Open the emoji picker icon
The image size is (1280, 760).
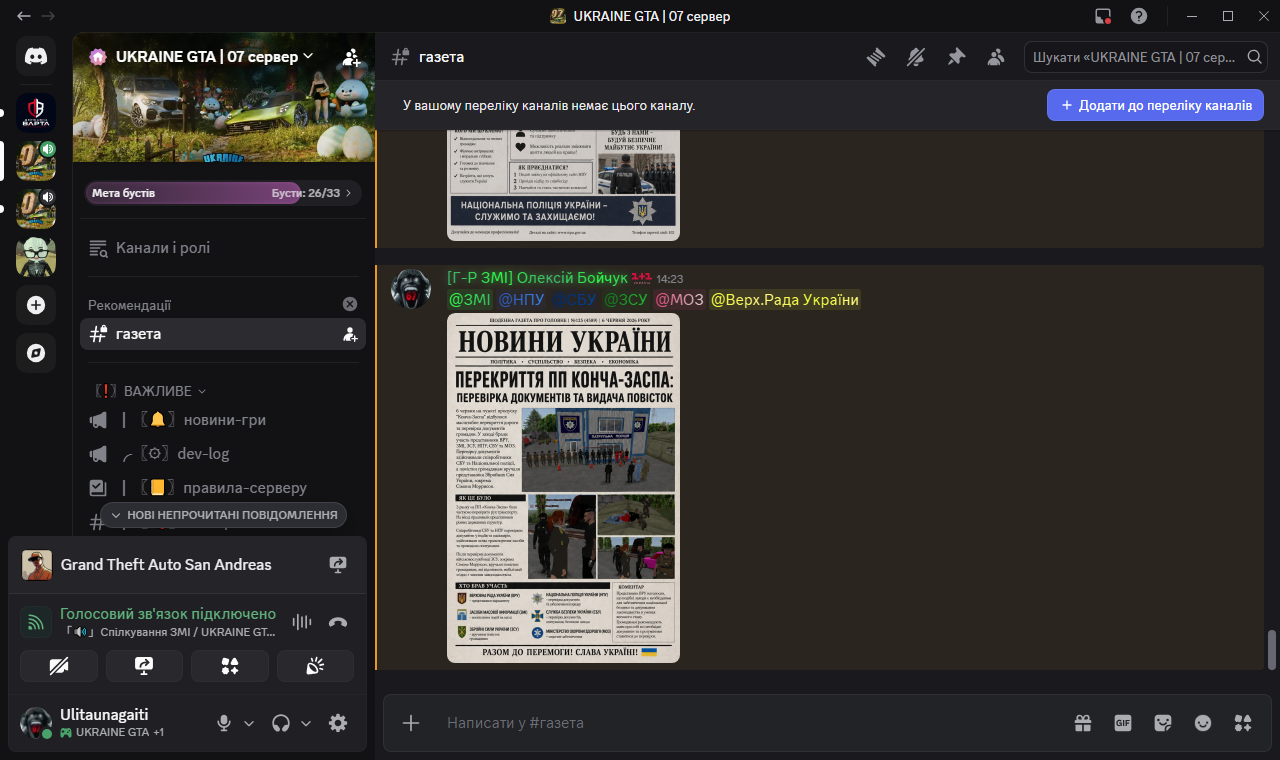tap(1203, 723)
